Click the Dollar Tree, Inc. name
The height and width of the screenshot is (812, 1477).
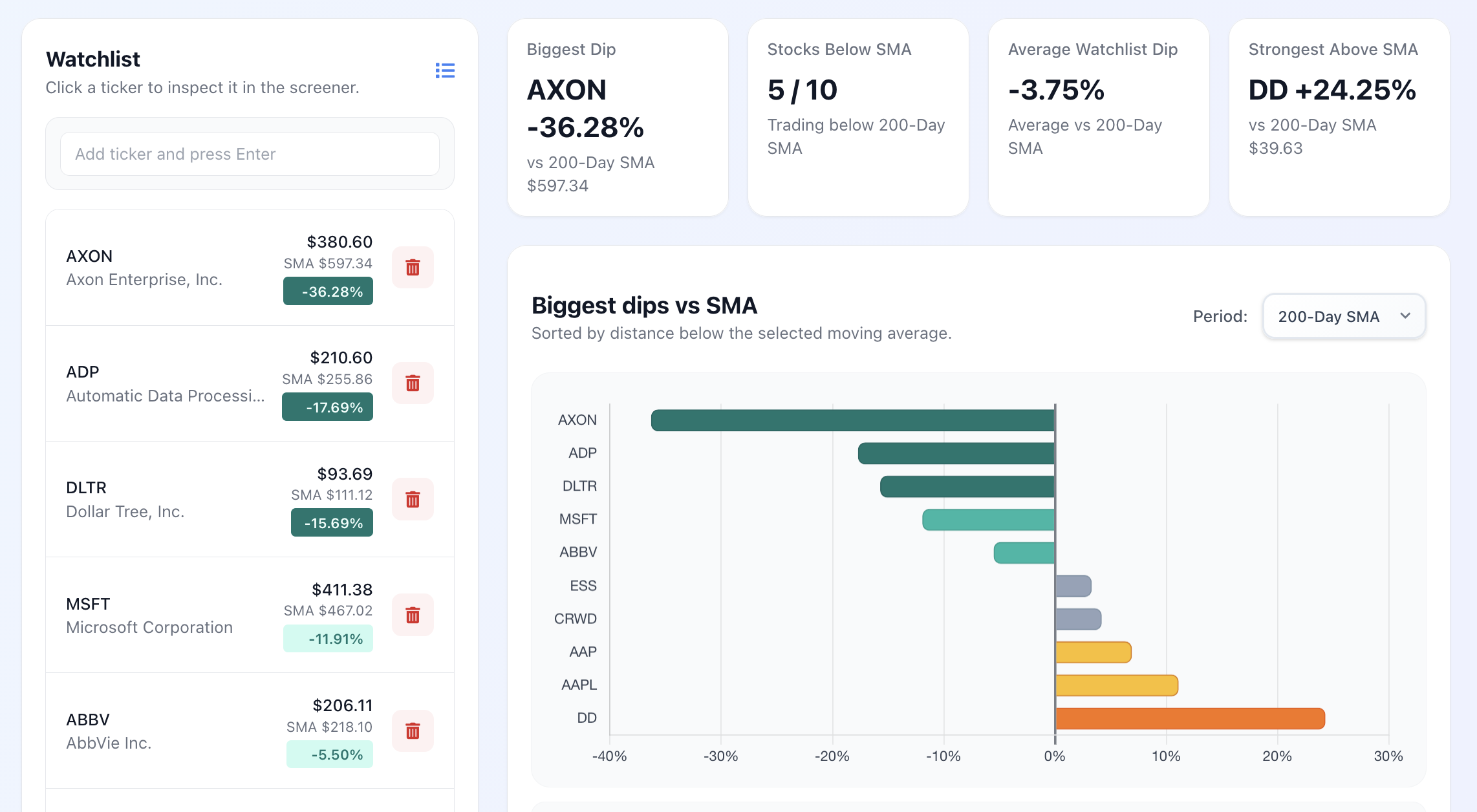pyautogui.click(x=125, y=511)
